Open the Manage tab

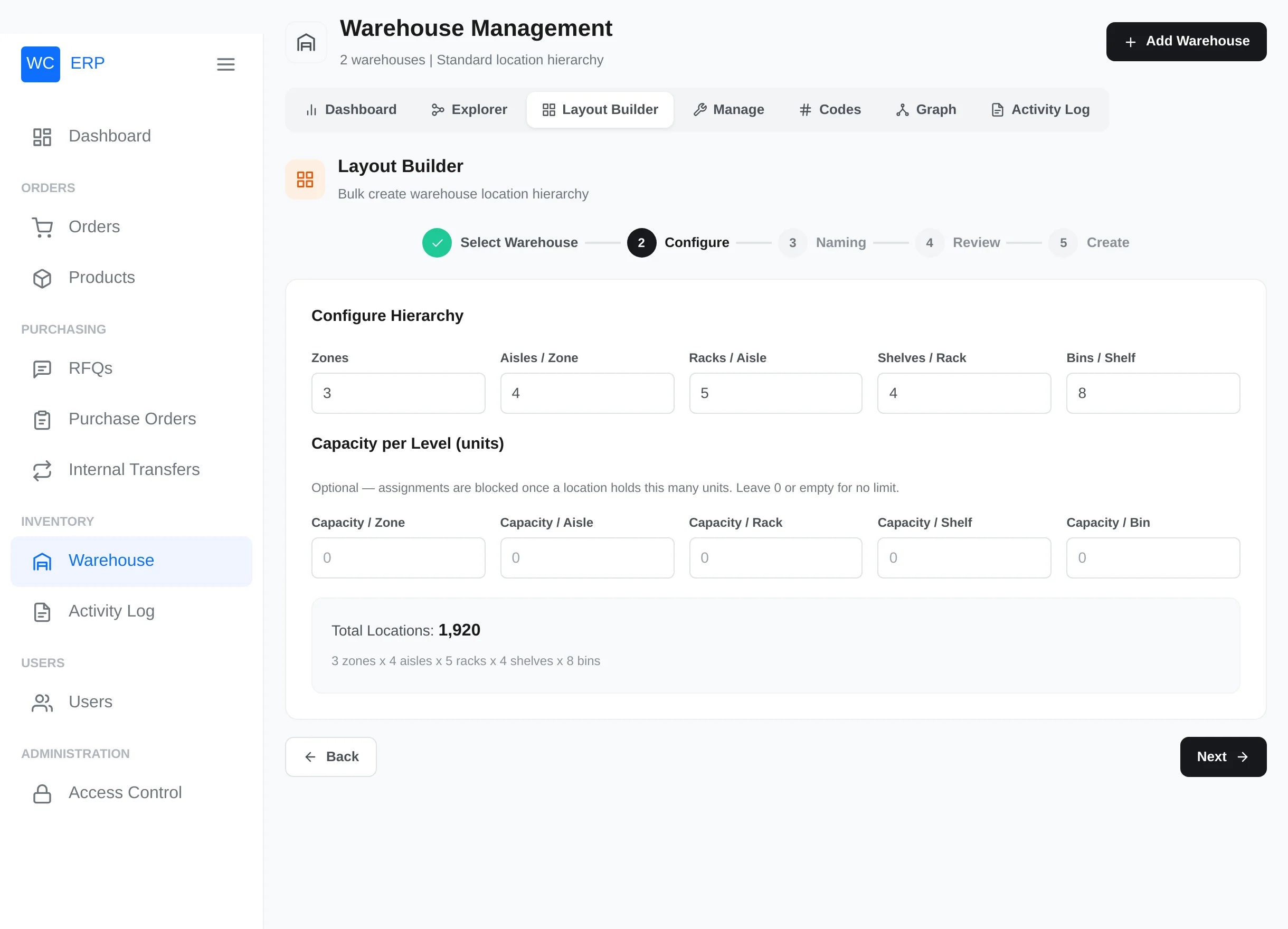coord(728,110)
